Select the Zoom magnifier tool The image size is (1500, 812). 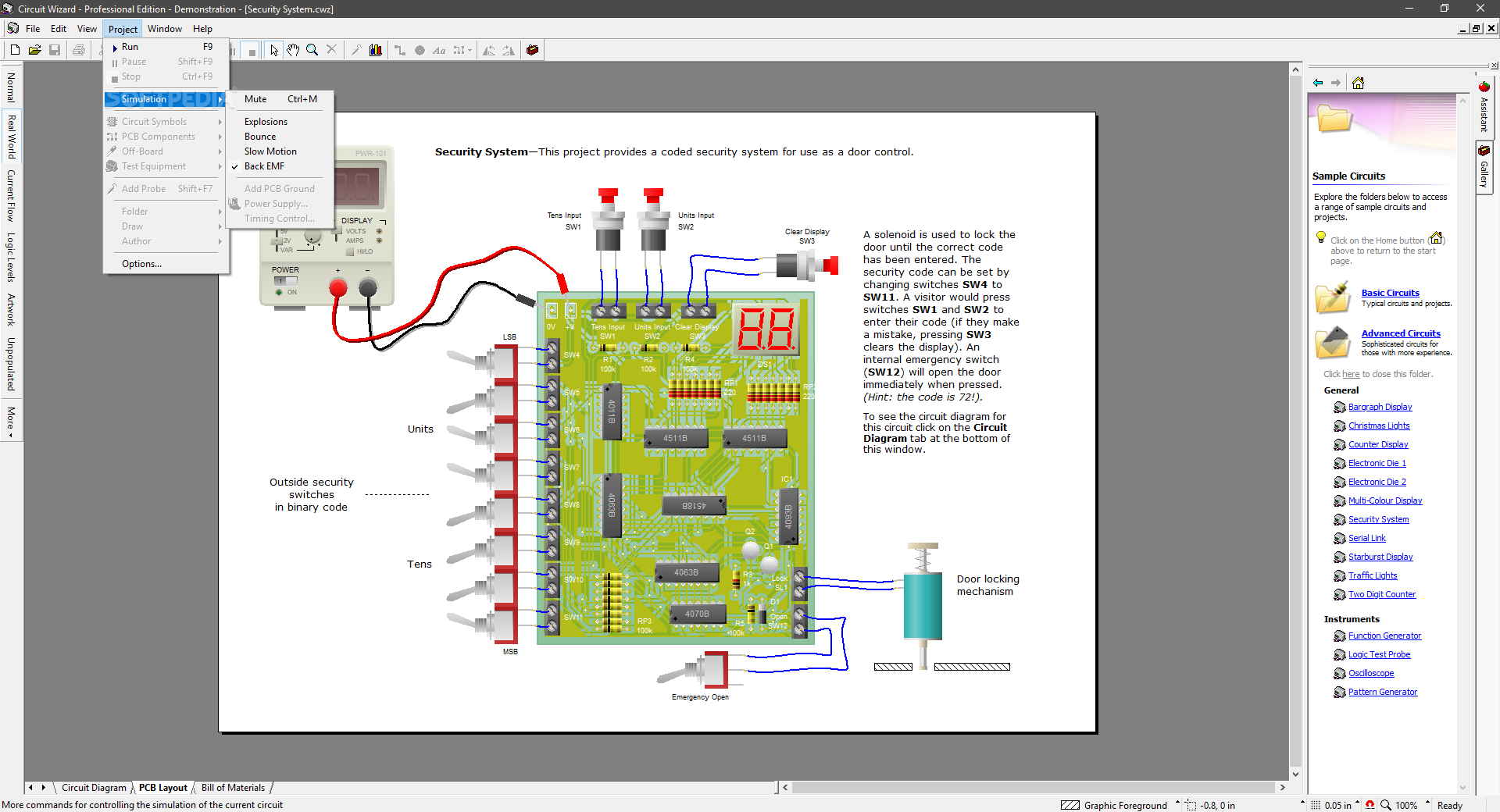pyautogui.click(x=312, y=50)
